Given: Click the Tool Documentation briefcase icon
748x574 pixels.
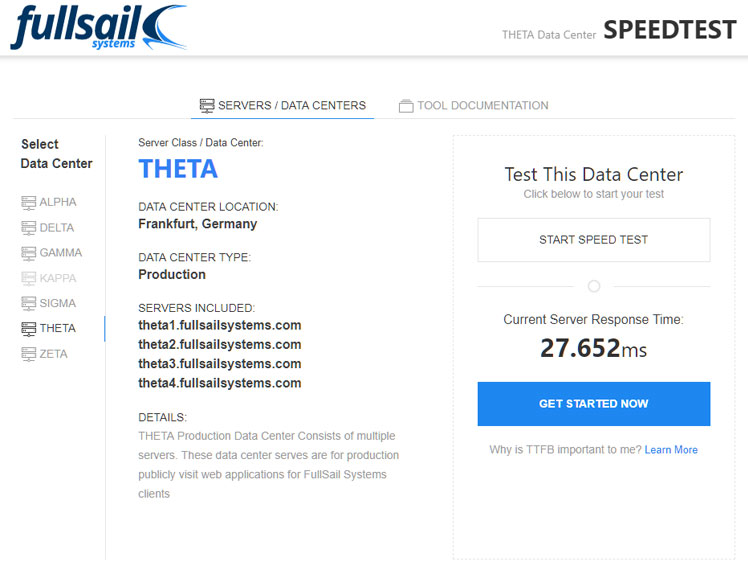Looking at the screenshot, I should tap(406, 106).
